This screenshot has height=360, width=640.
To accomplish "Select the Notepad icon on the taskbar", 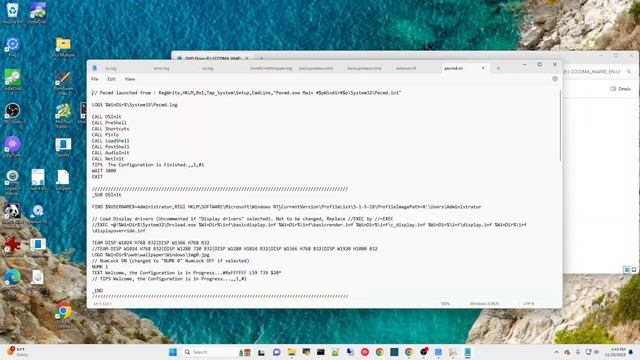I will click(x=468, y=352).
